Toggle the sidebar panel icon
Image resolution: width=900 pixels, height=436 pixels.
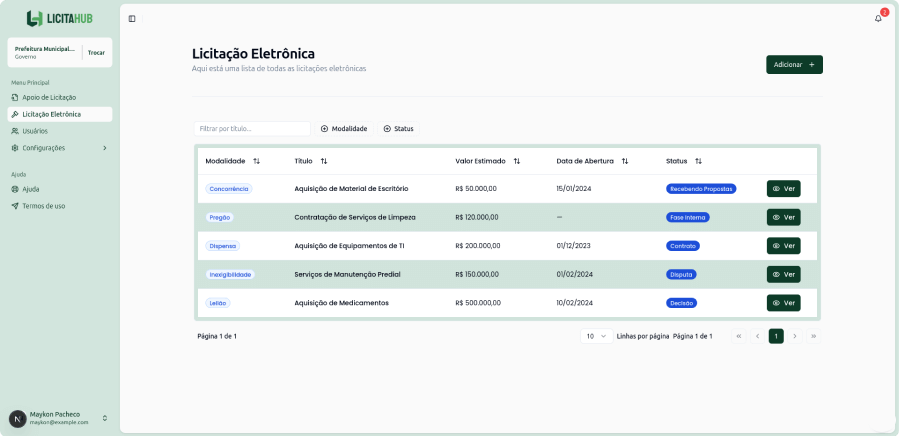[132, 19]
